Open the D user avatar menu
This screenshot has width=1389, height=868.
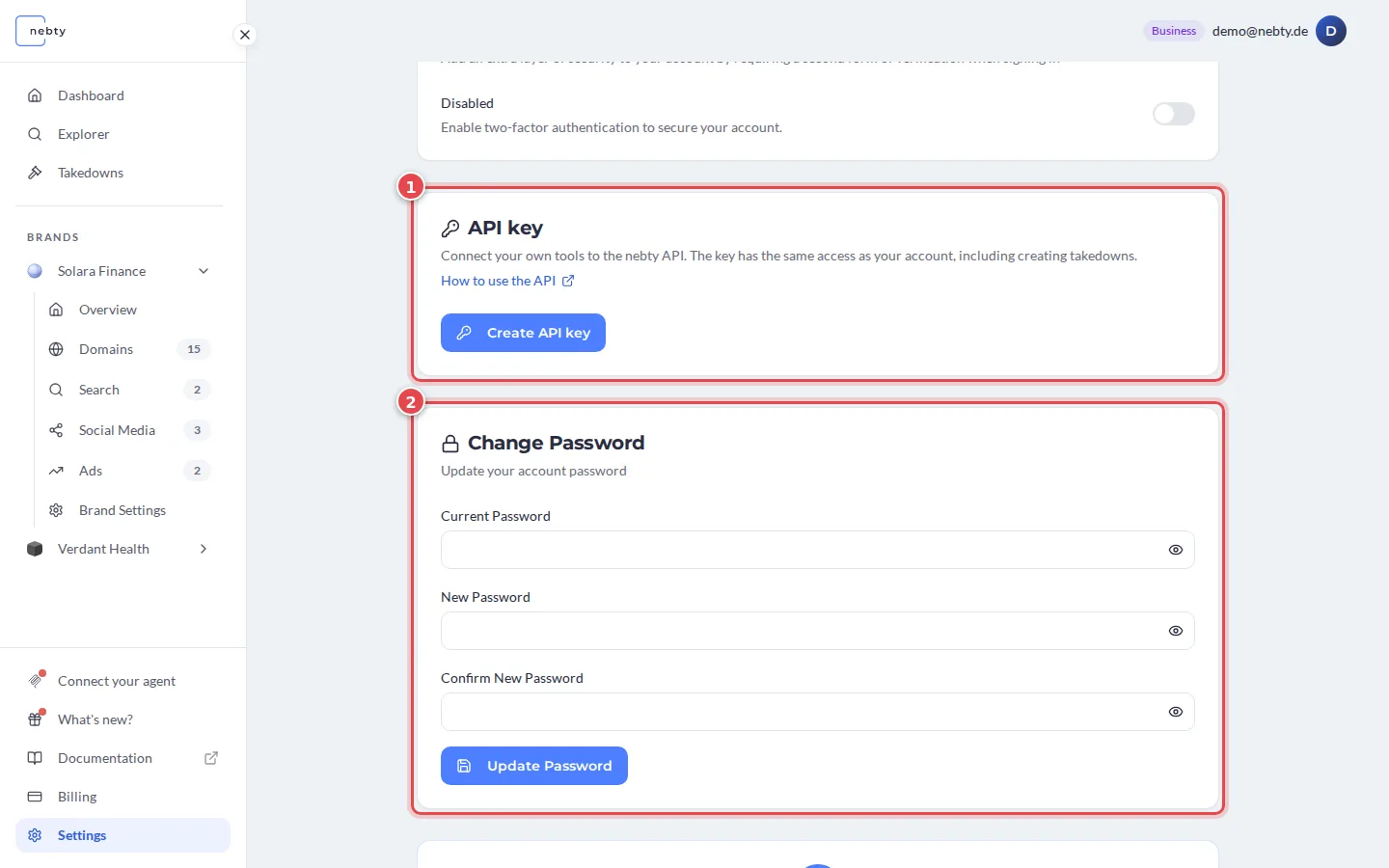[x=1331, y=31]
